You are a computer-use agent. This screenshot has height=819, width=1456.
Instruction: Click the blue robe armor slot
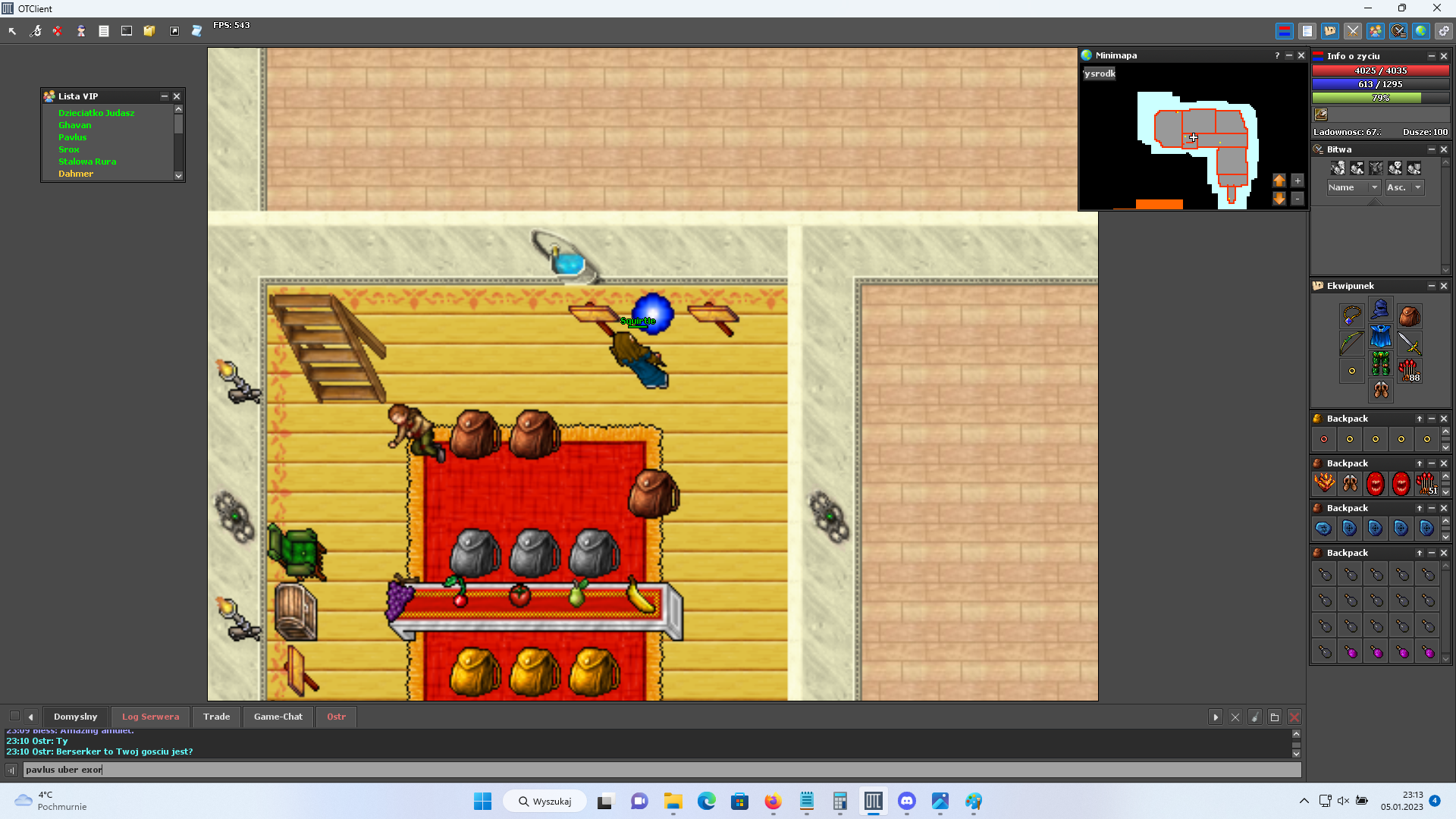click(x=1381, y=337)
